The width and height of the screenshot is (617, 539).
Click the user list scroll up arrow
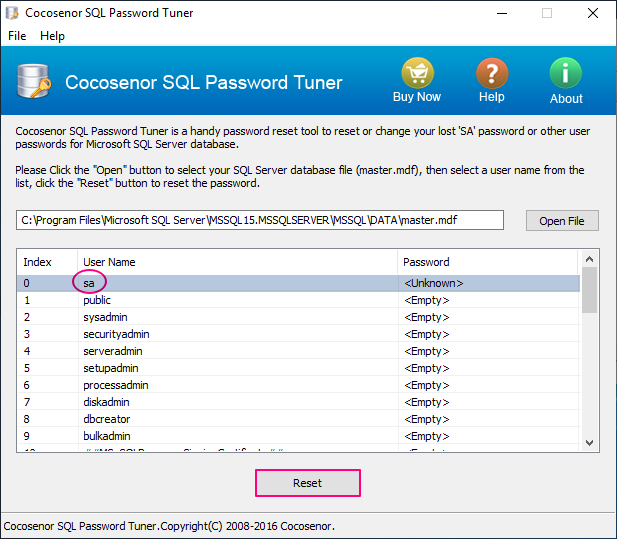[589, 259]
